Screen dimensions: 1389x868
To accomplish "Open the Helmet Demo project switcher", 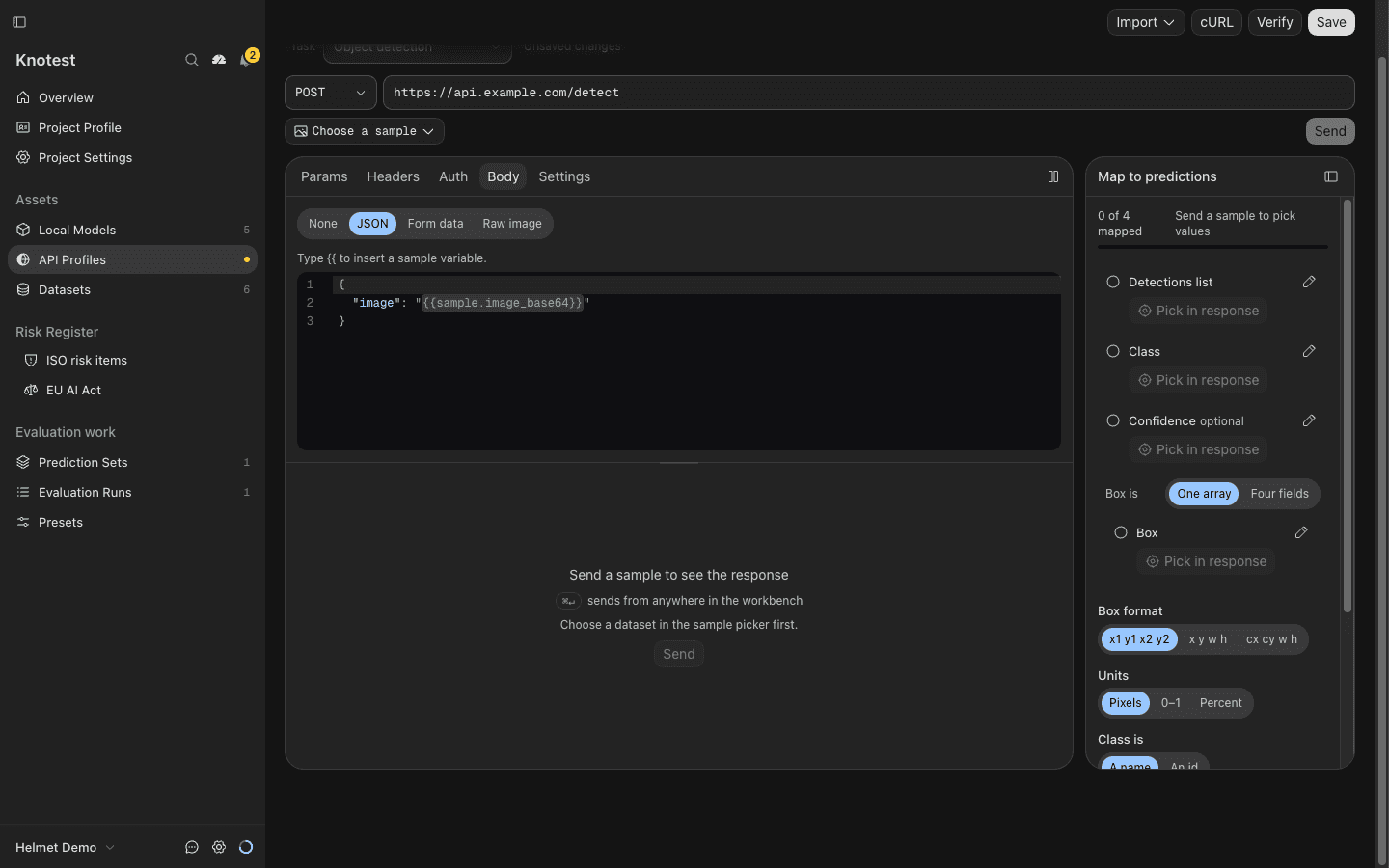I will click(65, 847).
